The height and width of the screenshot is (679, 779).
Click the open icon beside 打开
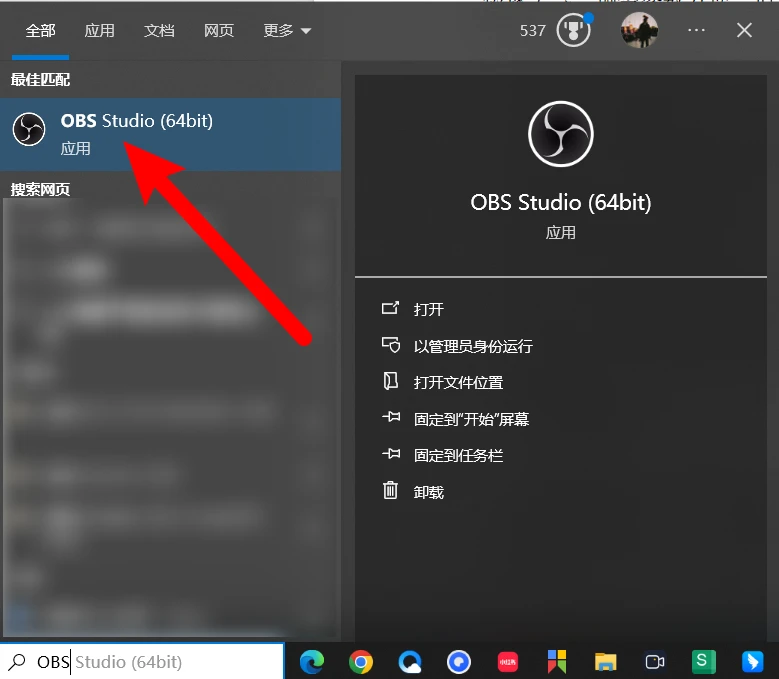pyautogui.click(x=390, y=308)
